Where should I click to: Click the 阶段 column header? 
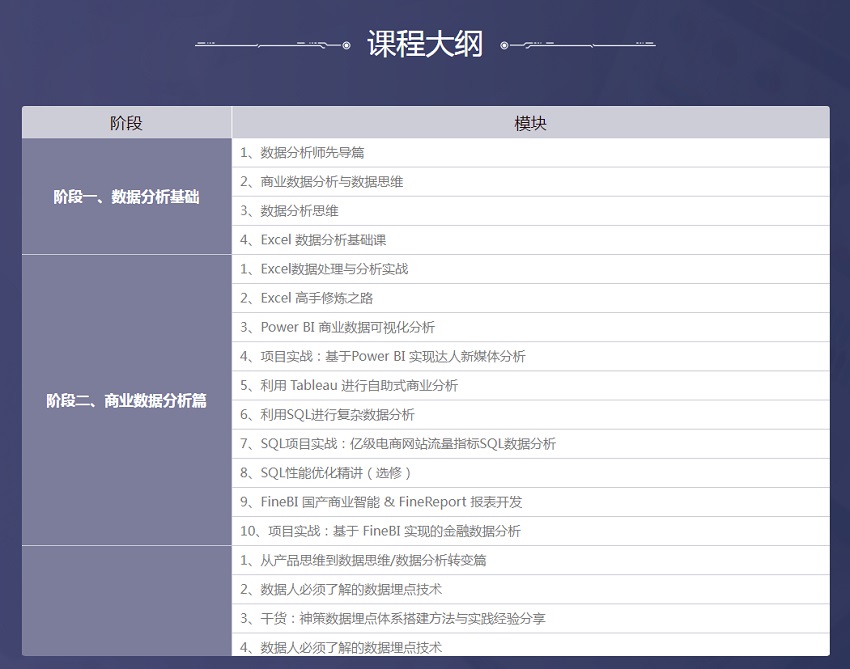pyautogui.click(x=126, y=123)
